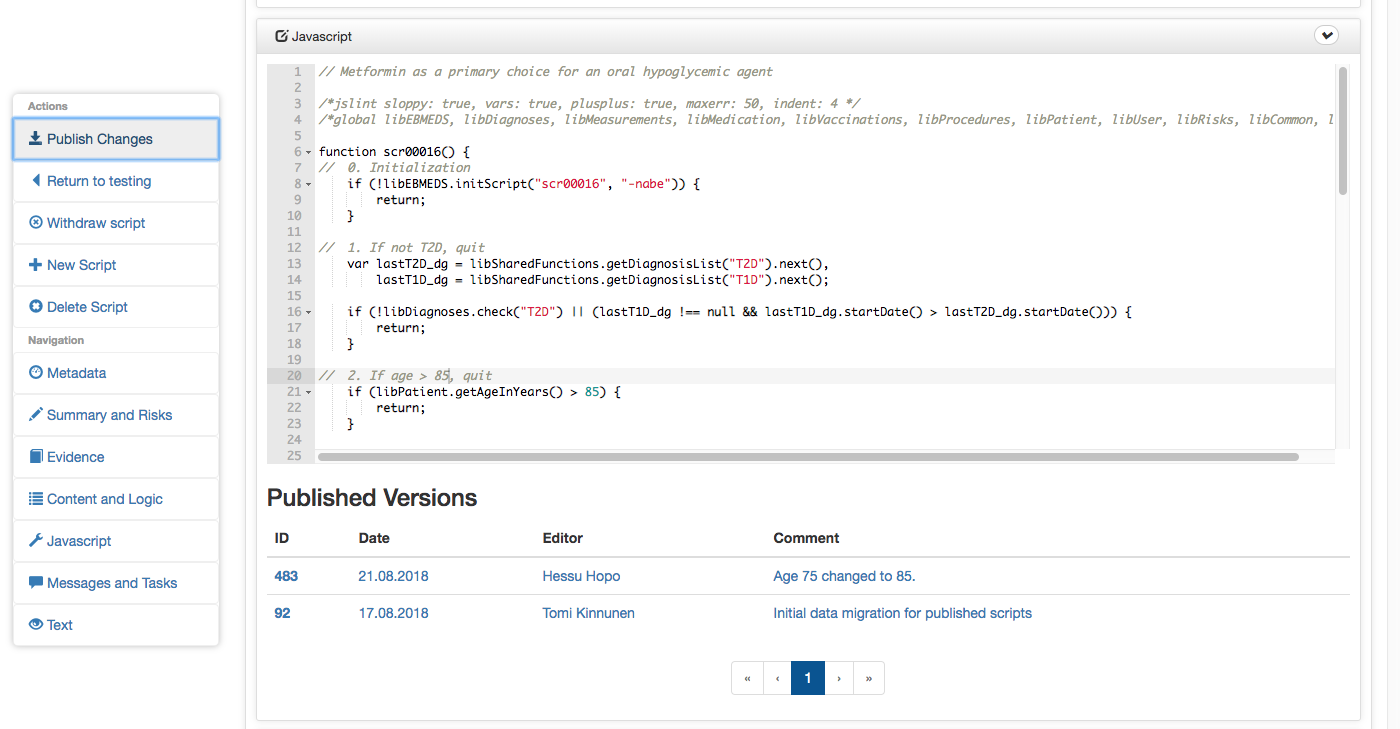This screenshot has height=729, width=1400.
Task: Open Content and Logic section
Action: 116,499
